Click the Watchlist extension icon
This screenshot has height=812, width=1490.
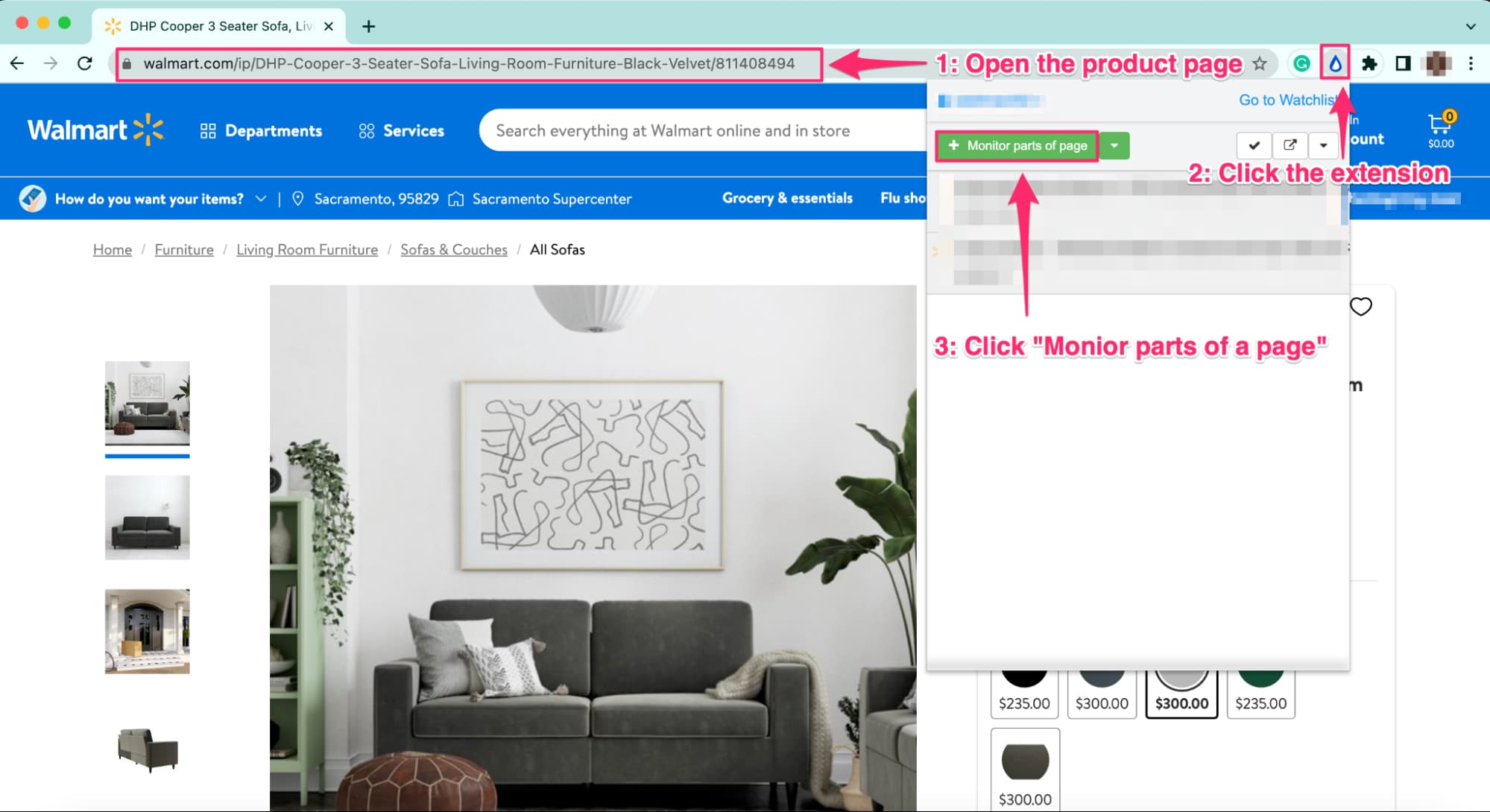click(x=1334, y=62)
